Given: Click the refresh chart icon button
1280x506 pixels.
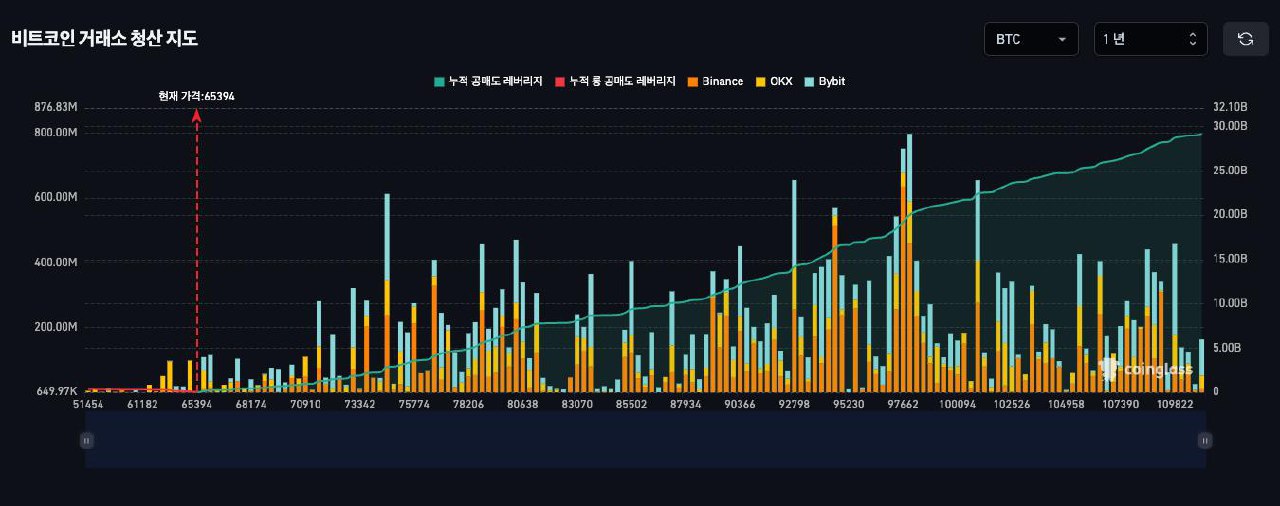Looking at the screenshot, I should pos(1245,39).
